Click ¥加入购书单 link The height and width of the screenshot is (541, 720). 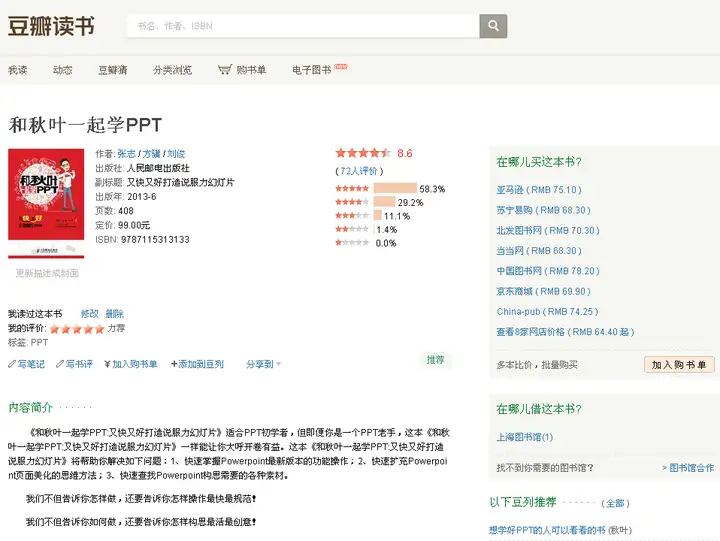pyautogui.click(x=131, y=364)
